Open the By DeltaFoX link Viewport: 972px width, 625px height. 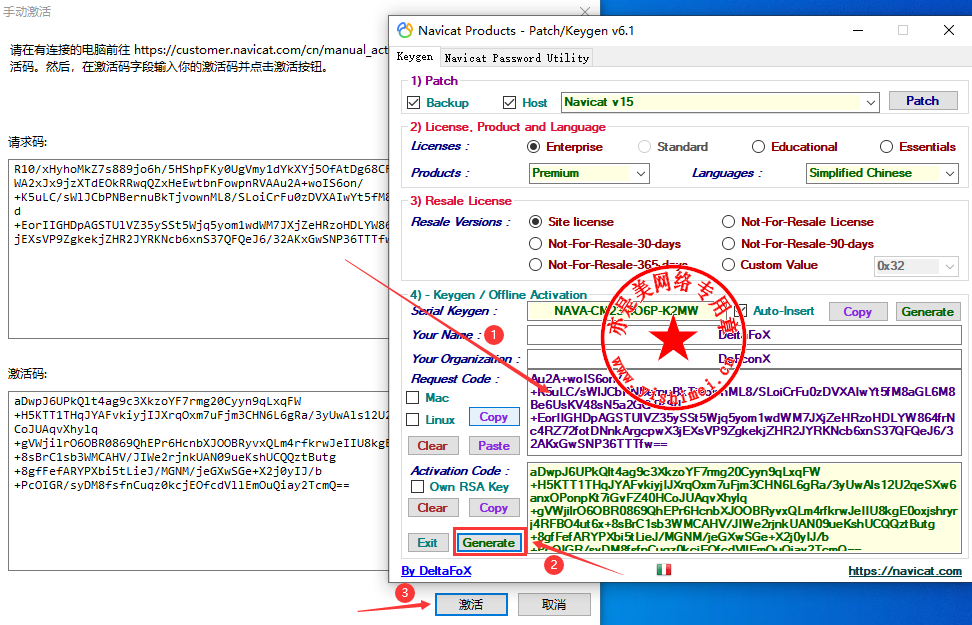point(436,570)
